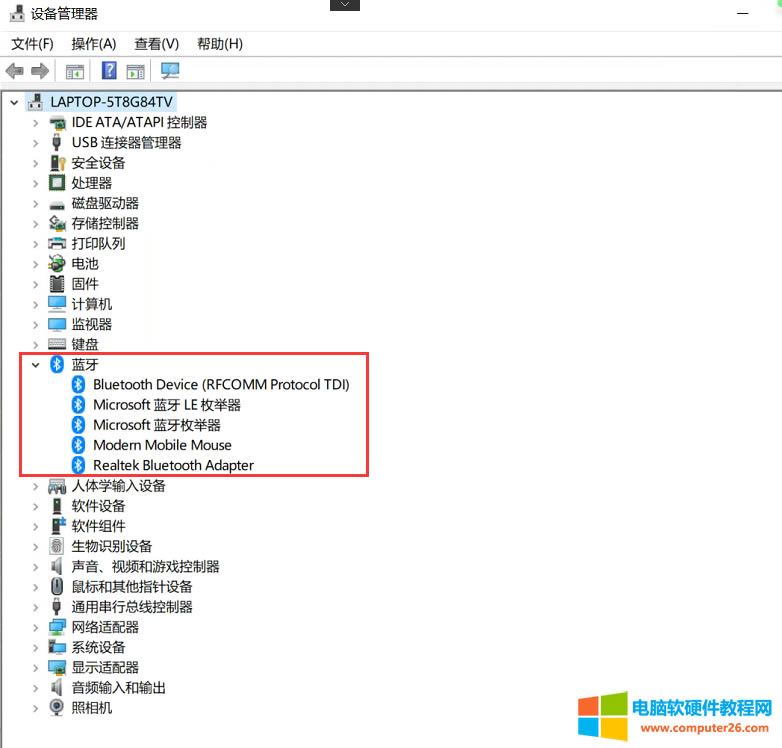Click the 音频输入和输出 speaker icon
This screenshot has width=782, height=748.
pos(57,688)
